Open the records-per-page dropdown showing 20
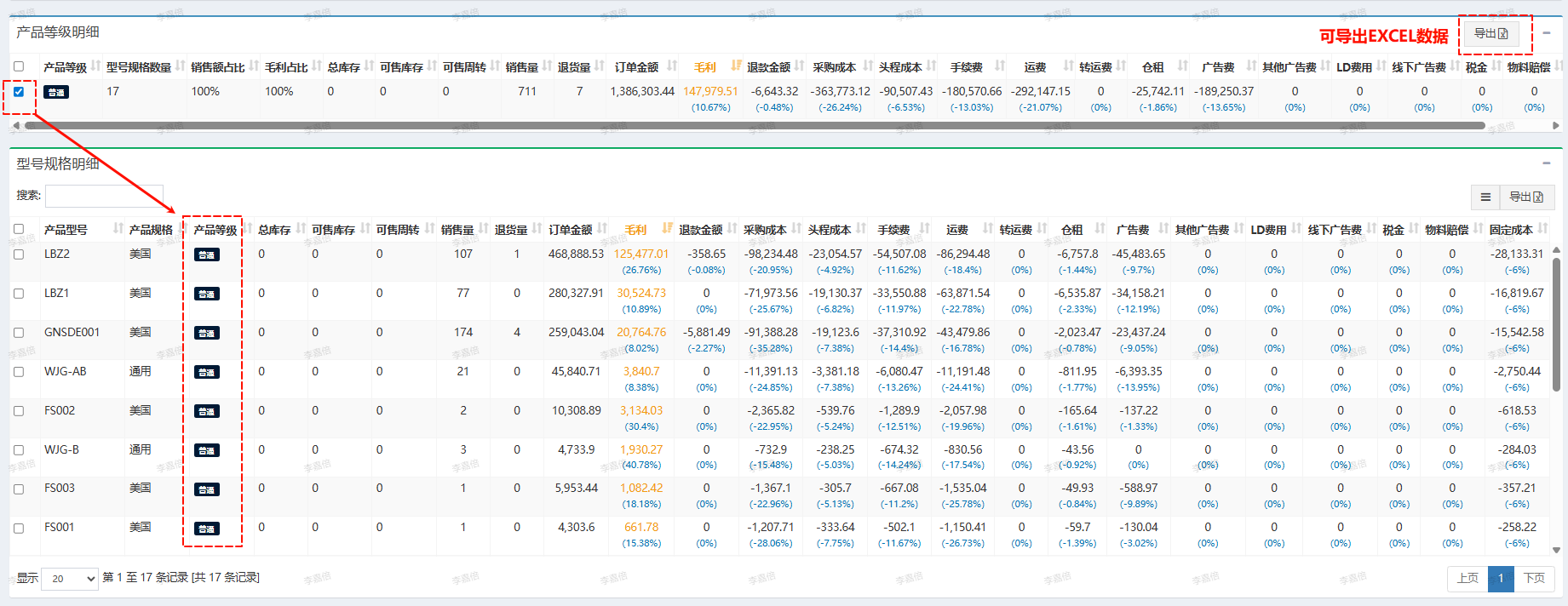Viewport: 1568px width, 606px height. pyautogui.click(x=70, y=579)
